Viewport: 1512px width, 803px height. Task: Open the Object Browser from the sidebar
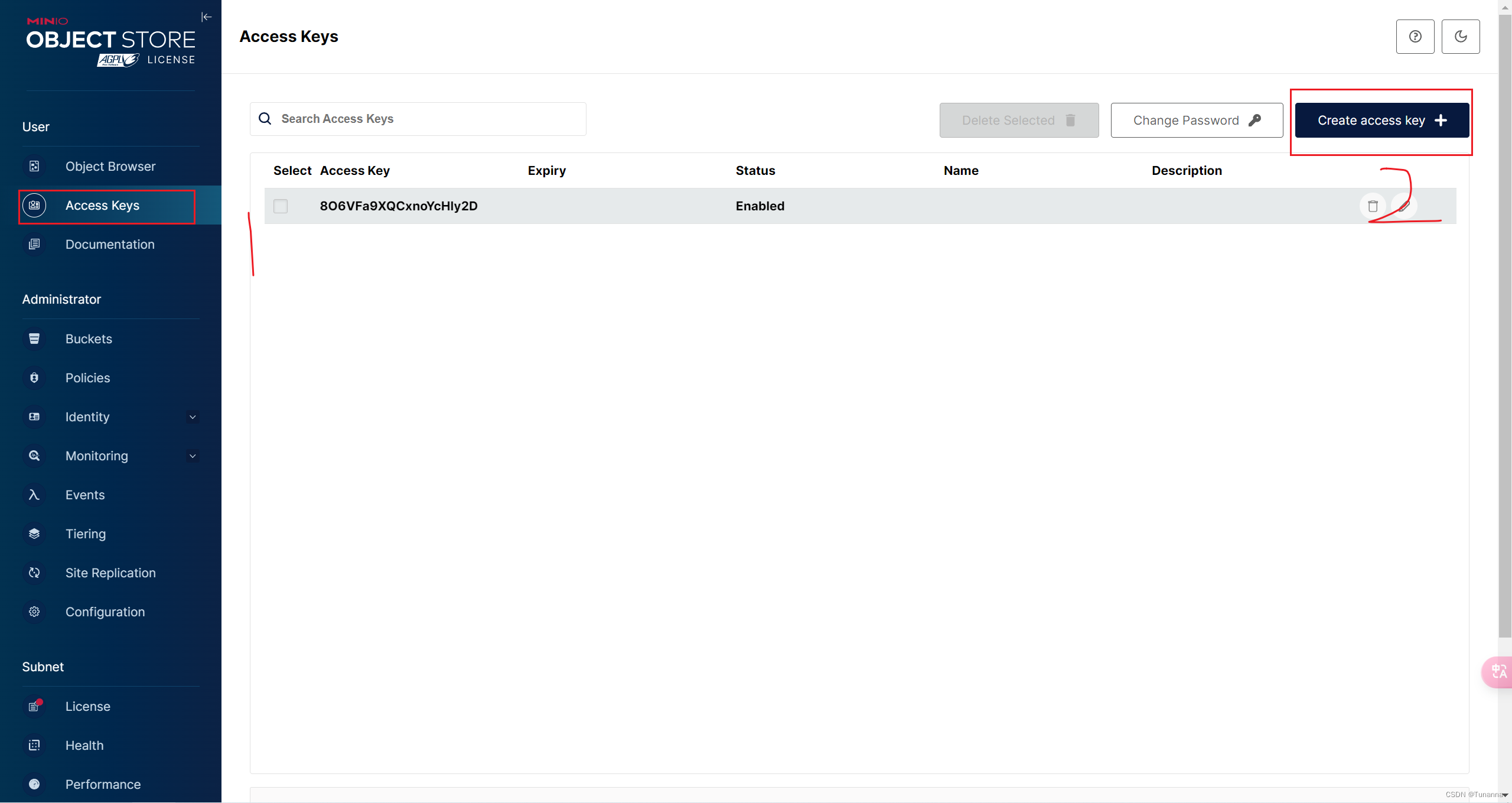(x=110, y=166)
